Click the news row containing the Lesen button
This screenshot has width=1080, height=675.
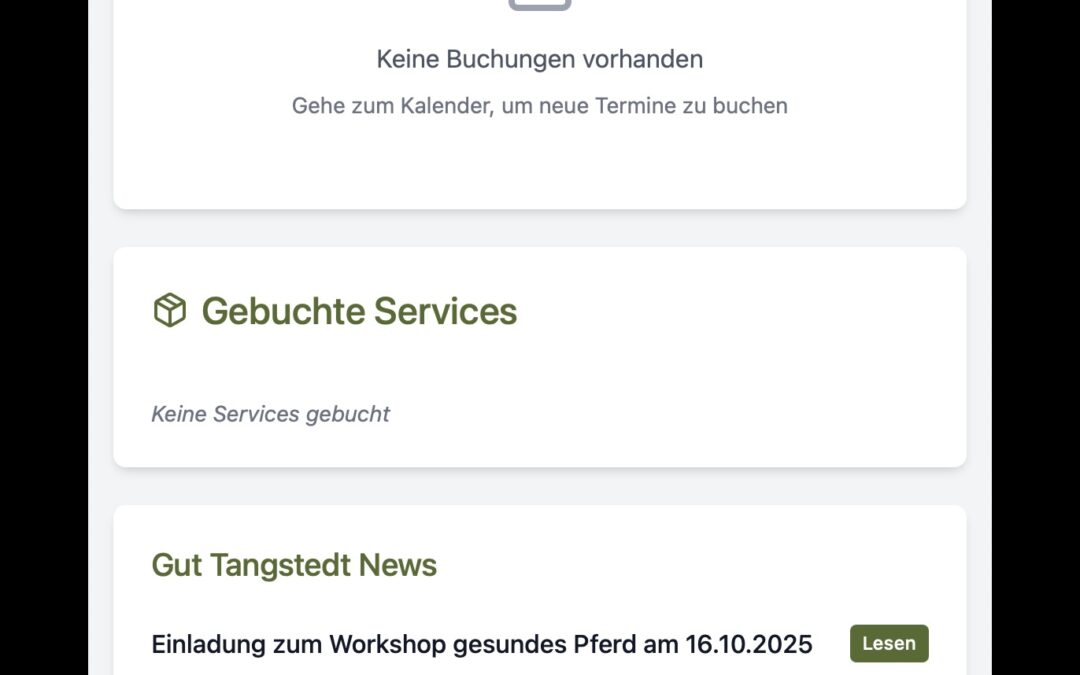coord(540,644)
